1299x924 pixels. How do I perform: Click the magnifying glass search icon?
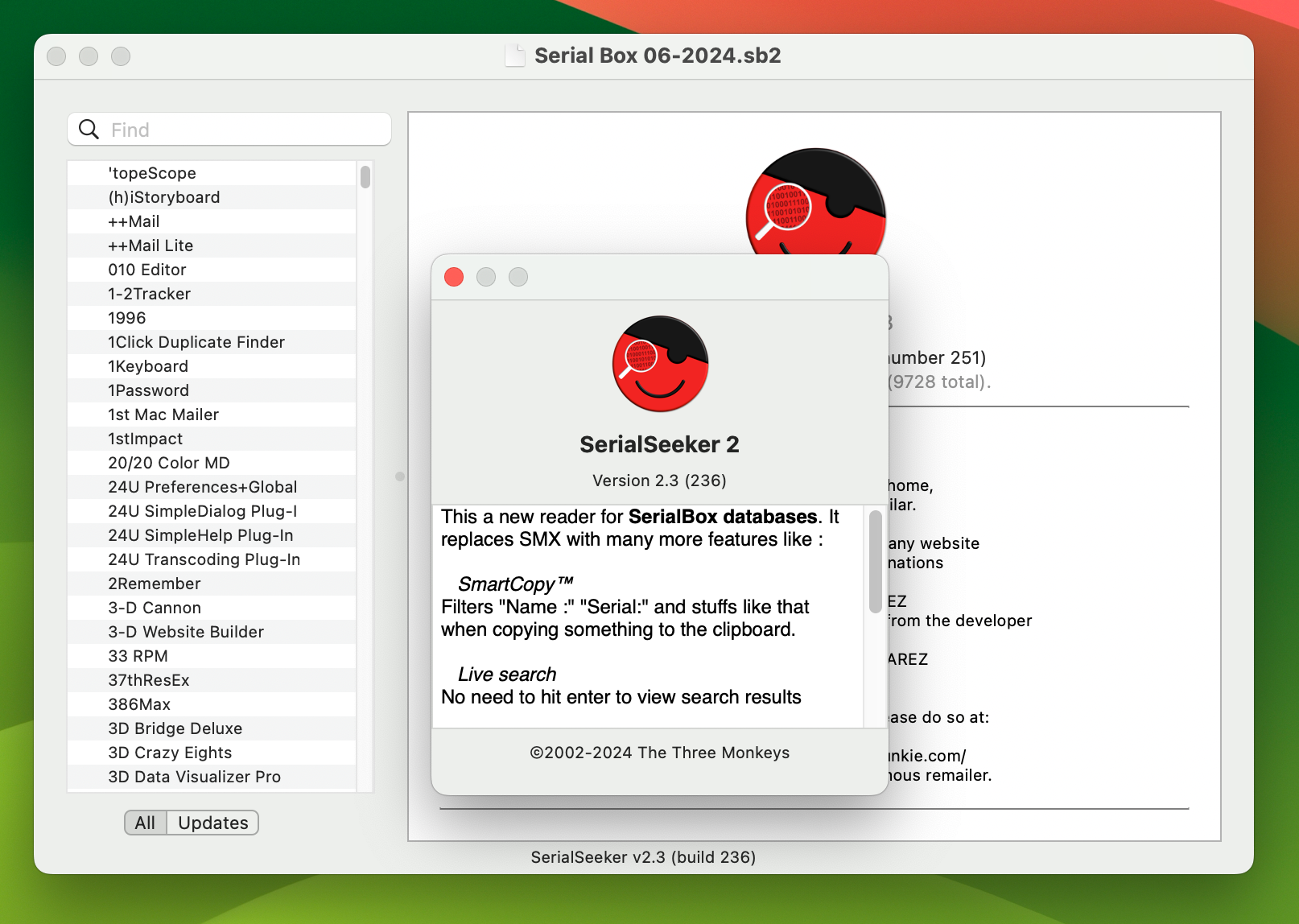[89, 130]
